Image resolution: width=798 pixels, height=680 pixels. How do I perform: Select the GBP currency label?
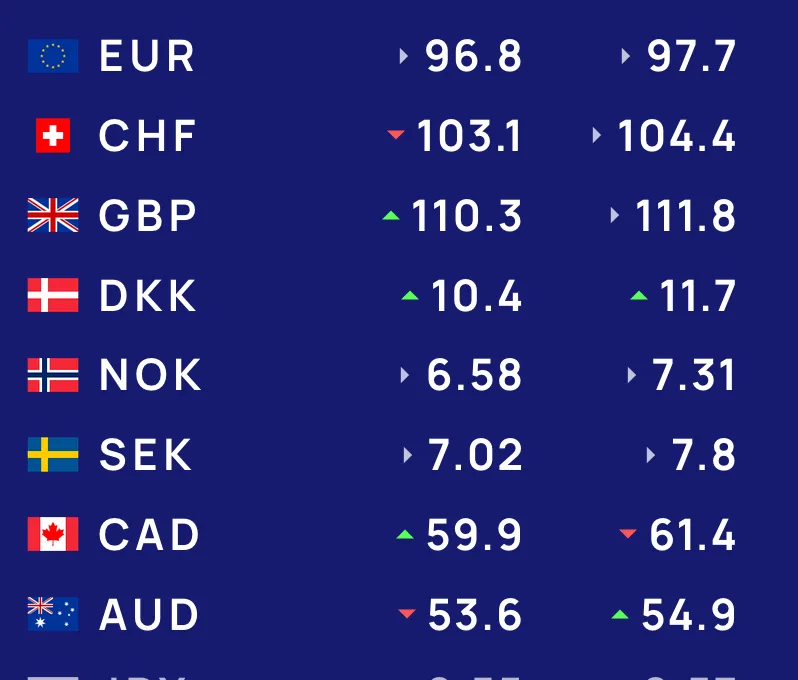pyautogui.click(x=148, y=216)
